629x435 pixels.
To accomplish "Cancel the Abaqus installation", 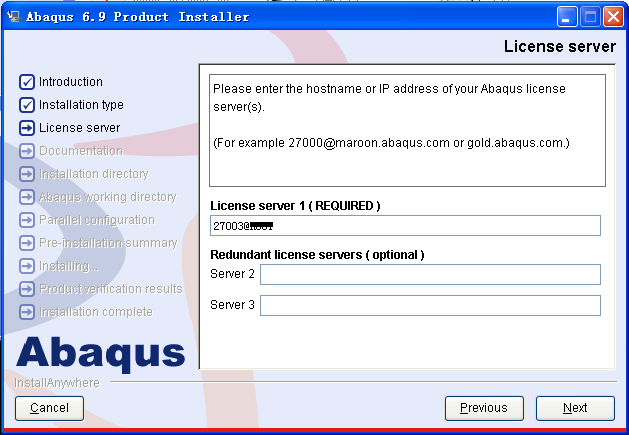I will pos(49,408).
